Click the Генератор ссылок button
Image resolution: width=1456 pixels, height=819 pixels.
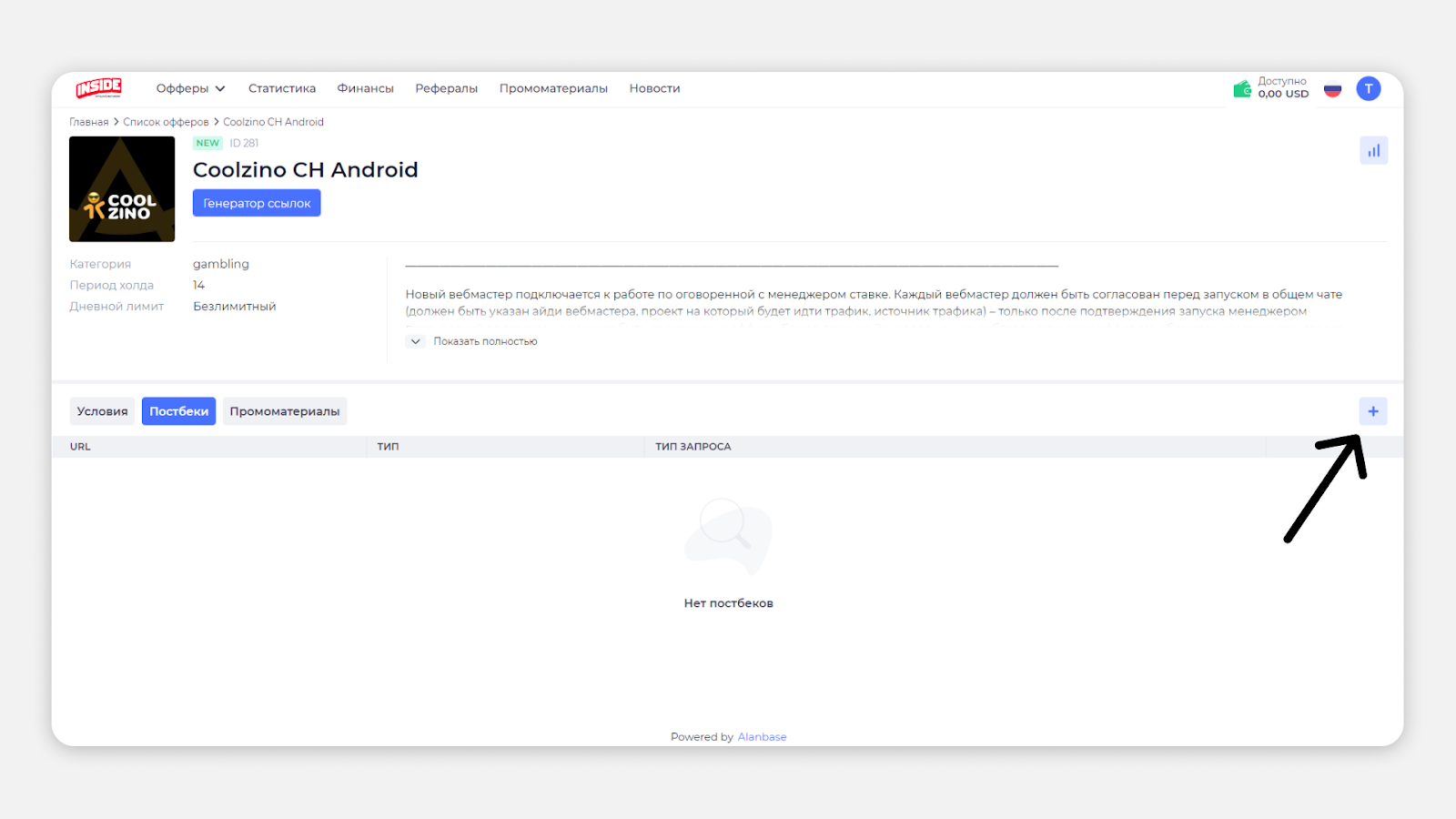(x=257, y=203)
